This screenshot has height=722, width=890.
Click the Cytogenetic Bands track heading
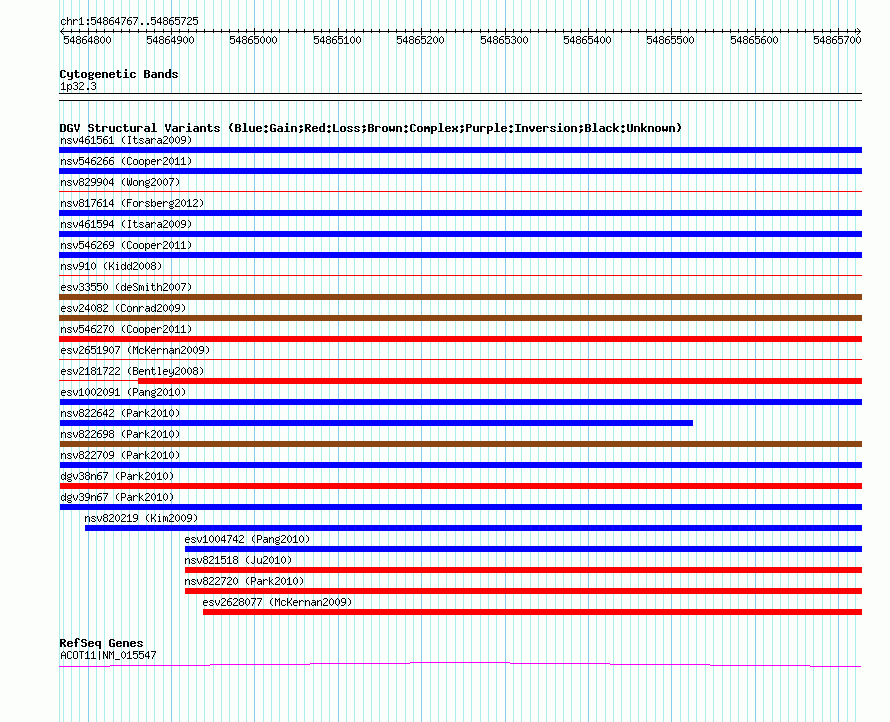coord(119,74)
